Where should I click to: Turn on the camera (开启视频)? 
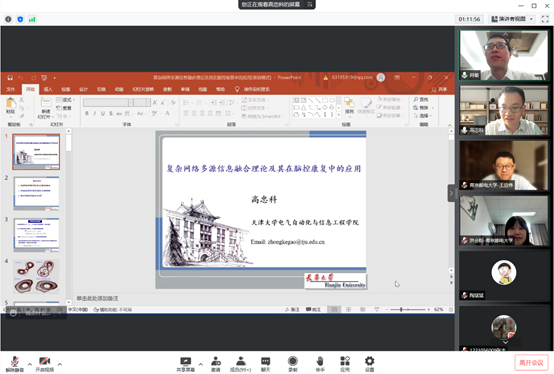click(45, 364)
